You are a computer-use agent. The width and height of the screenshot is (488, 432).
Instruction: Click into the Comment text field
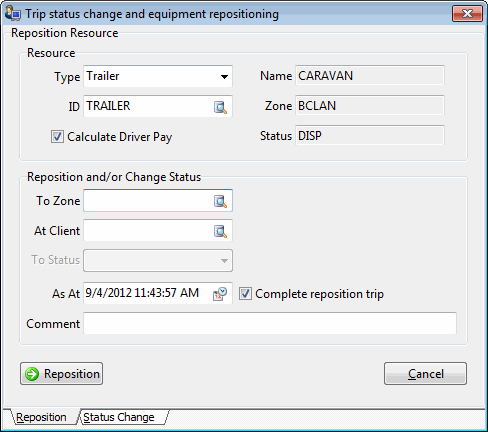click(270, 323)
